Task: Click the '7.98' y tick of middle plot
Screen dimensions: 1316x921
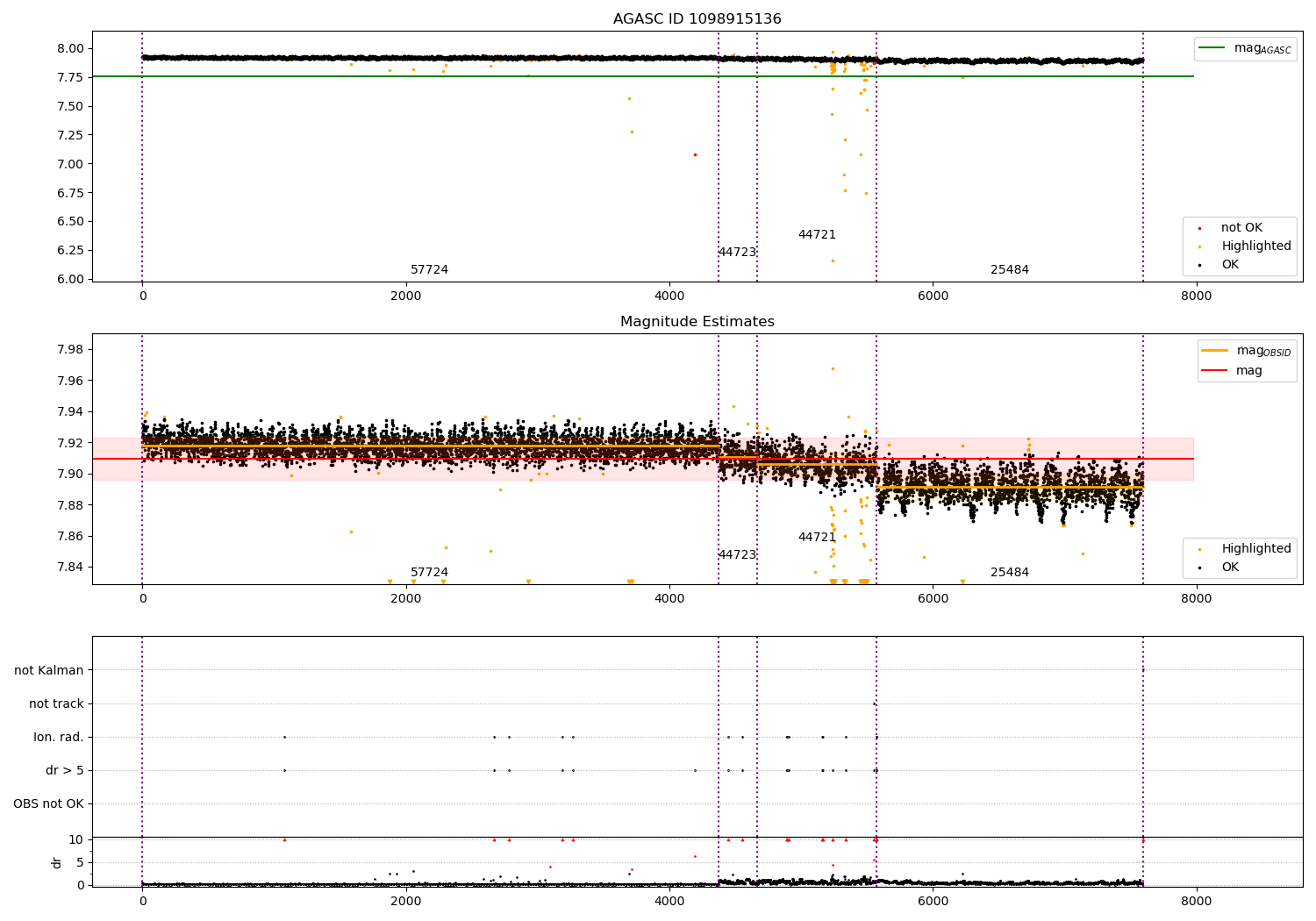Action: (x=71, y=350)
